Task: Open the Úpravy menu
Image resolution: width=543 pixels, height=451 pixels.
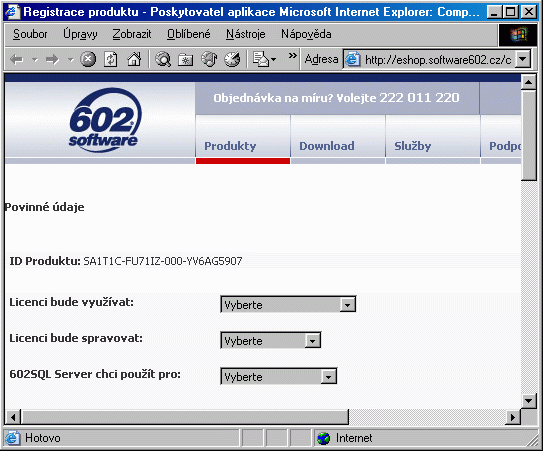Action: click(80, 34)
